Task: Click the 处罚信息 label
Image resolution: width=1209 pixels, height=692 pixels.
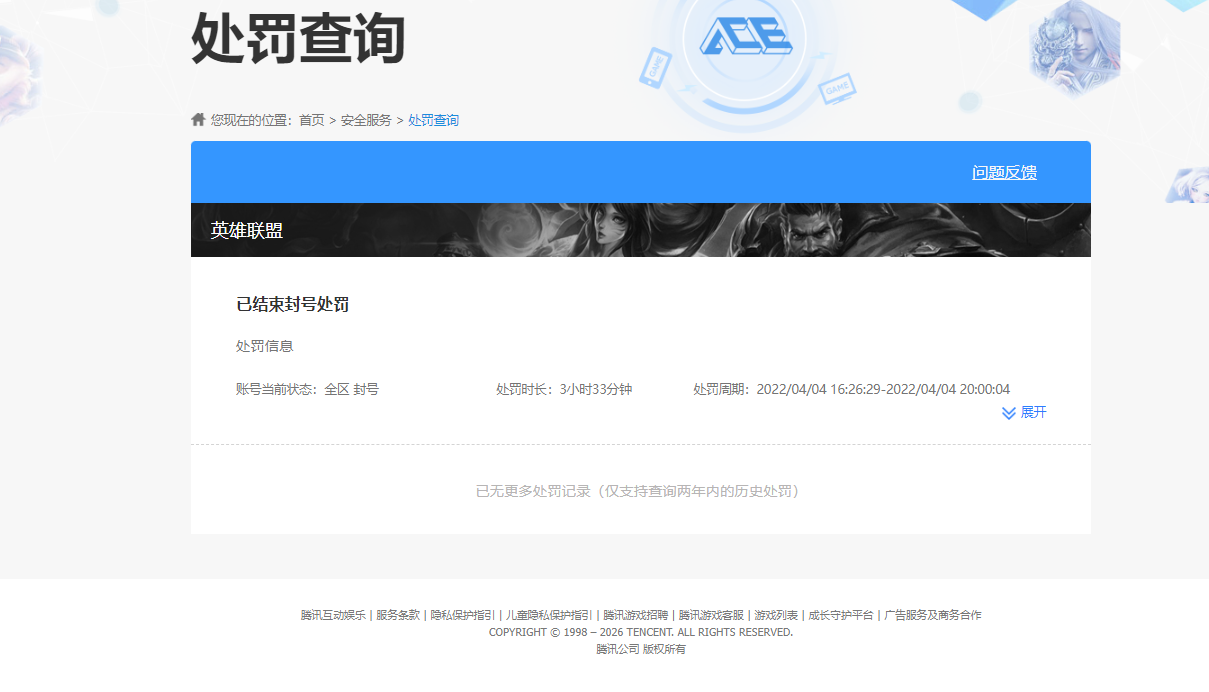Action: 264,346
